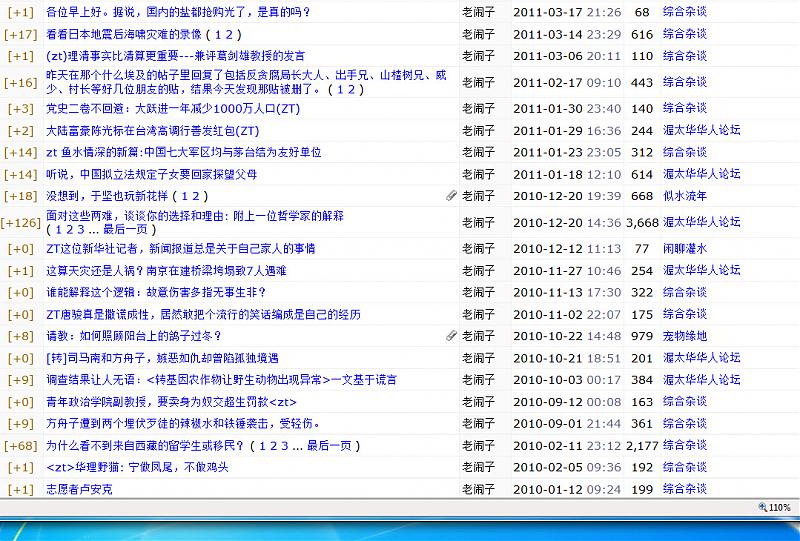Click the paperclip icon on the 鸽子过冬 thread
Viewport: 800px width, 541px height.
point(451,336)
